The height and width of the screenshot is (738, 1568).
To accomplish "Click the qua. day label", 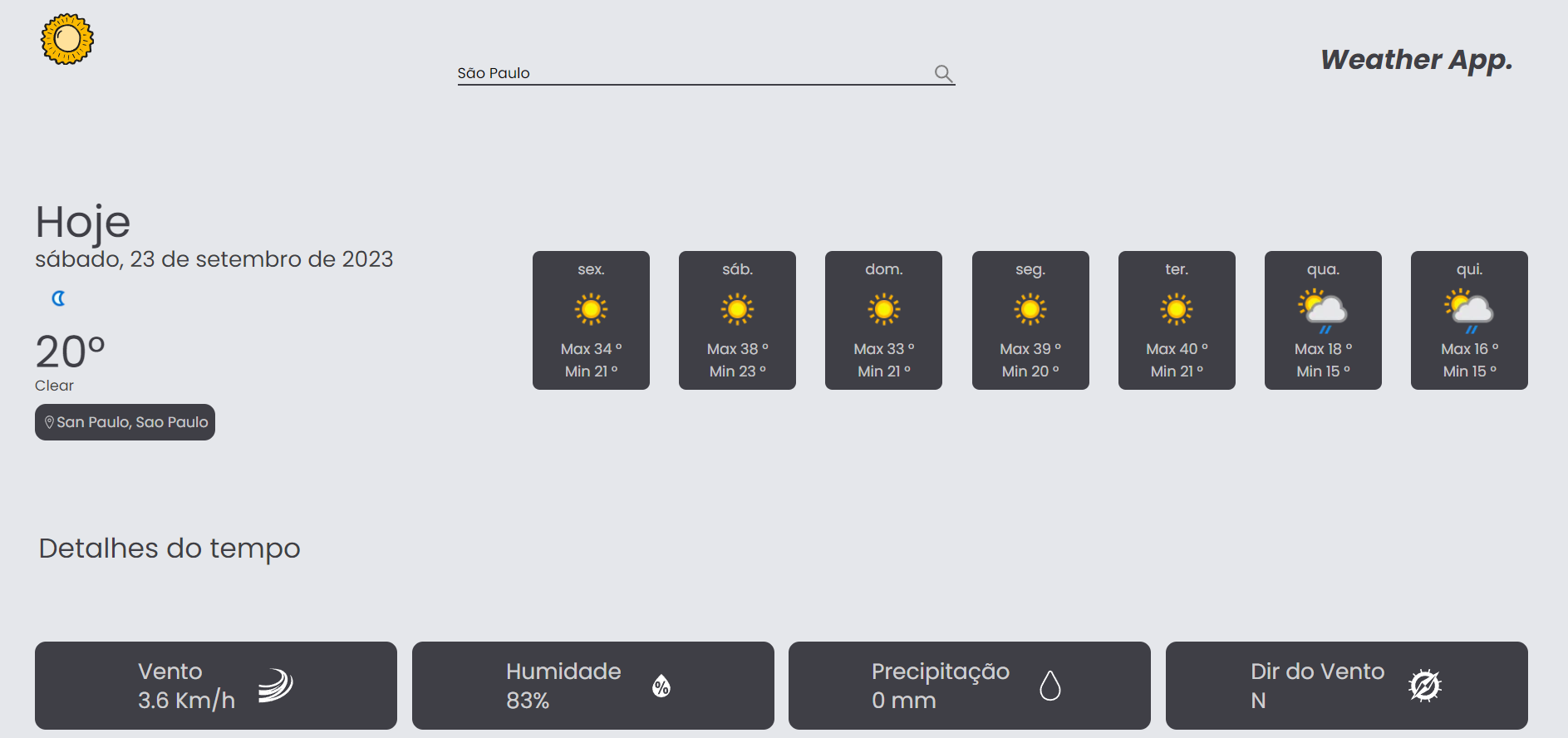I will pos(1323,269).
